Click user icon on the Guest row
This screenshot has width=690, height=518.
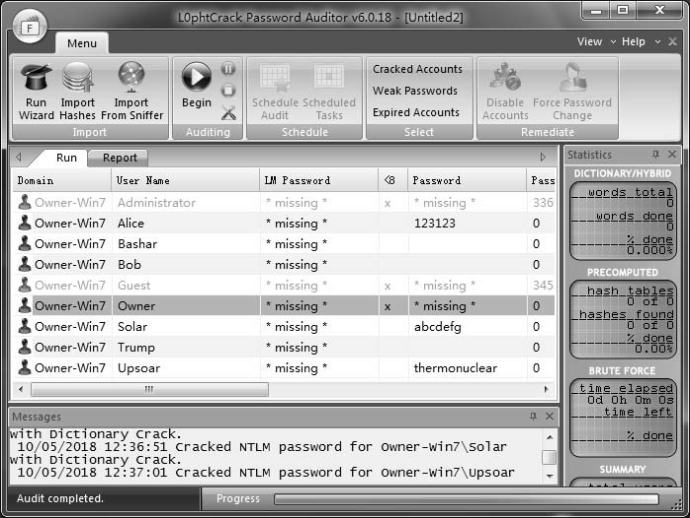[x=25, y=285]
